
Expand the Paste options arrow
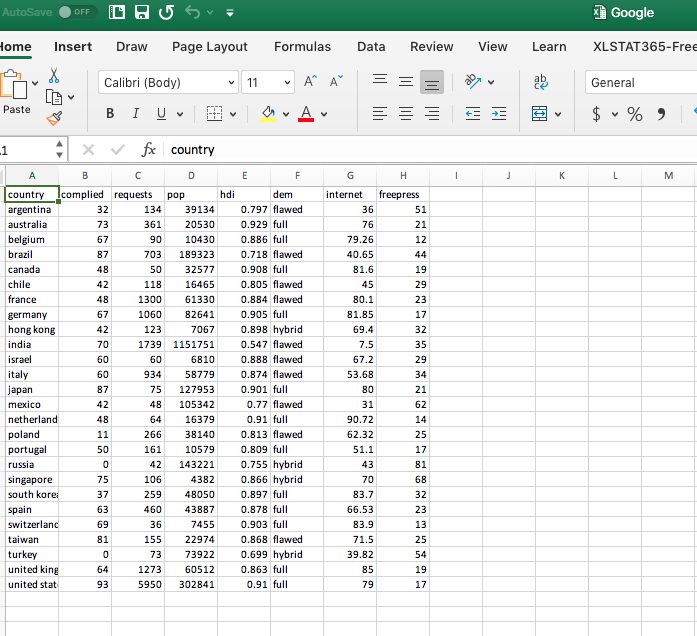pyautogui.click(x=35, y=83)
